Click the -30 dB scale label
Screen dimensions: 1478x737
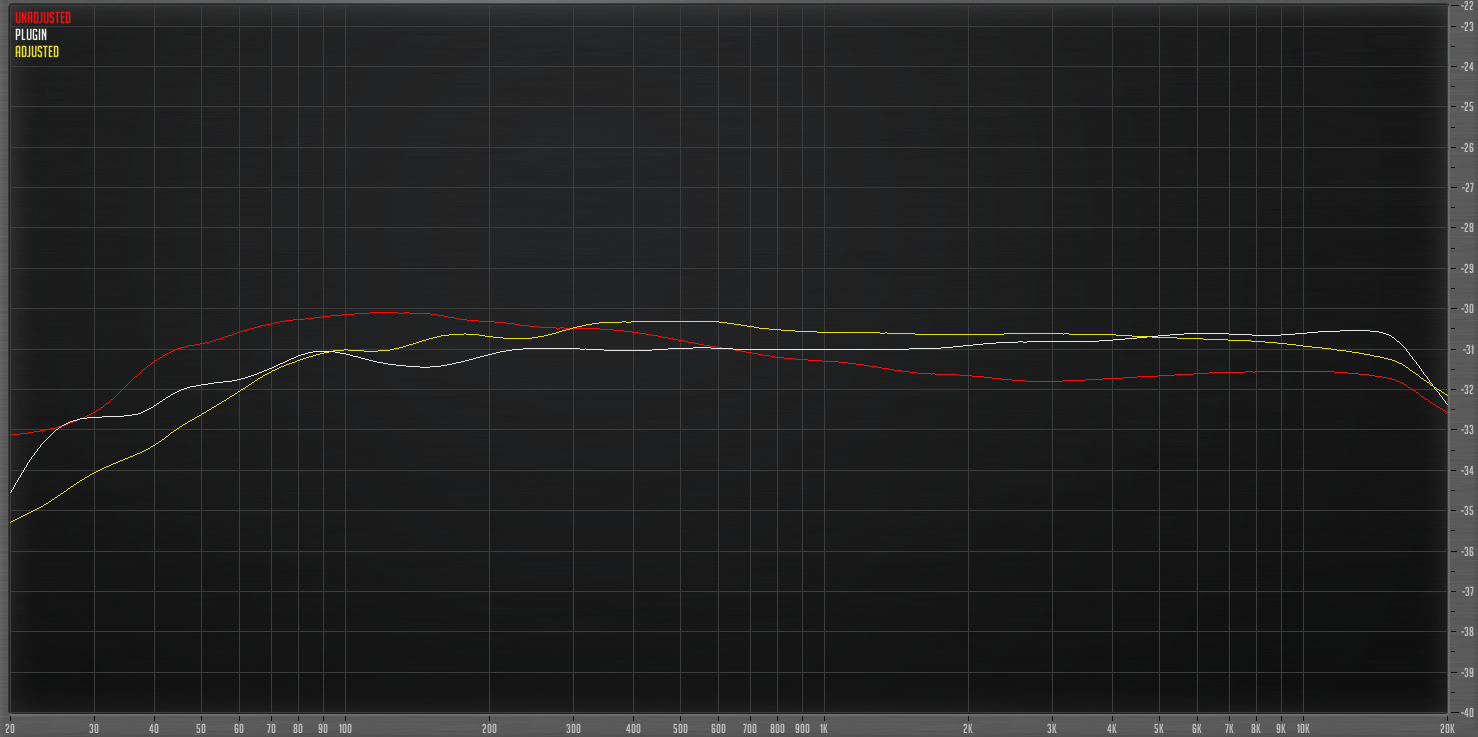1468,309
